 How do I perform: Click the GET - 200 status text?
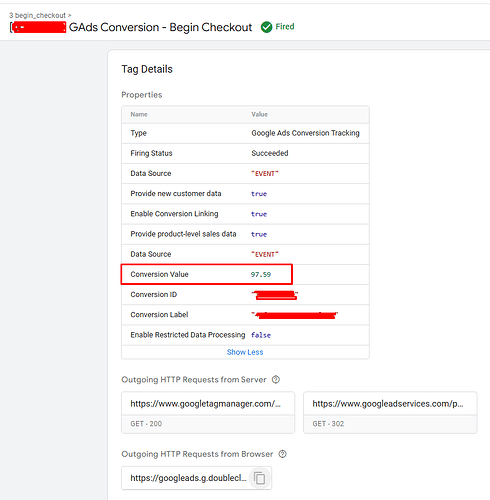(146, 424)
